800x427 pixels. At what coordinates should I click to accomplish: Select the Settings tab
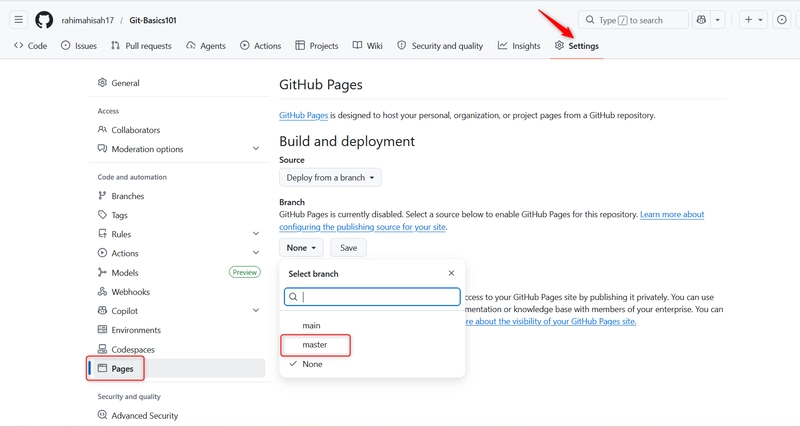coord(577,45)
